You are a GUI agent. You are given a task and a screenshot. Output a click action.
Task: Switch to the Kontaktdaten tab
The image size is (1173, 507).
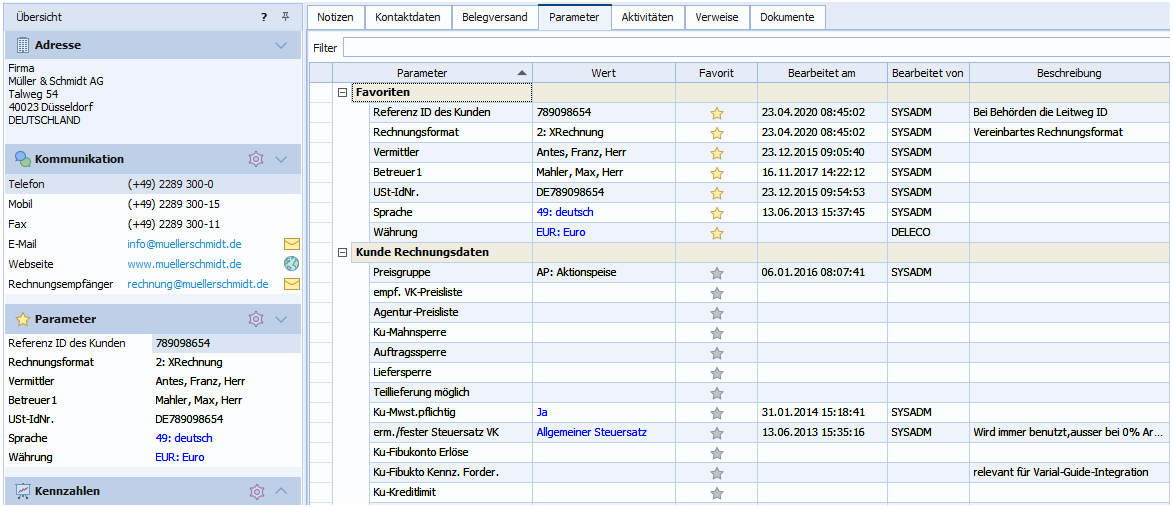click(407, 17)
